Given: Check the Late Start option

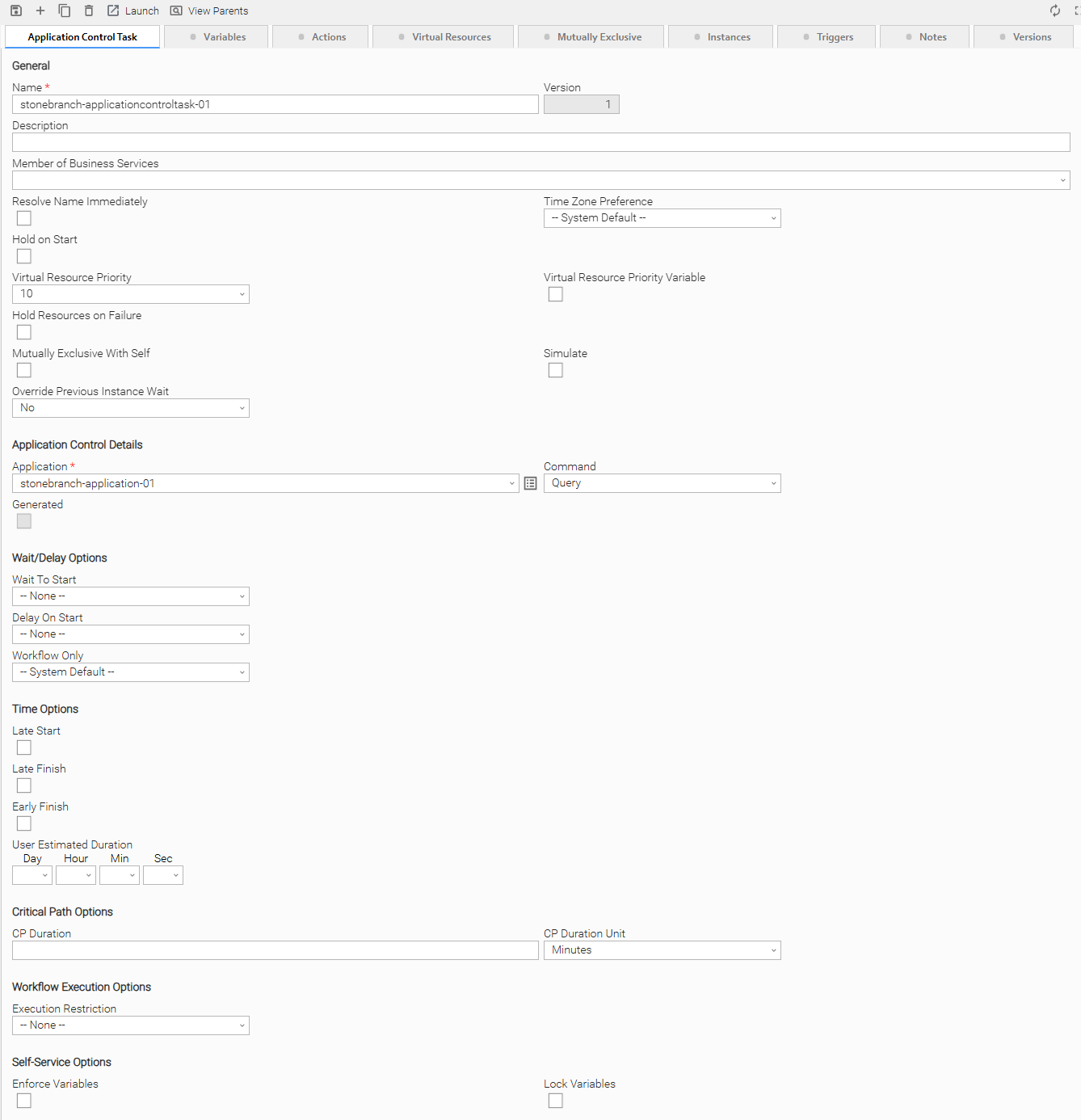Looking at the screenshot, I should [x=24, y=747].
